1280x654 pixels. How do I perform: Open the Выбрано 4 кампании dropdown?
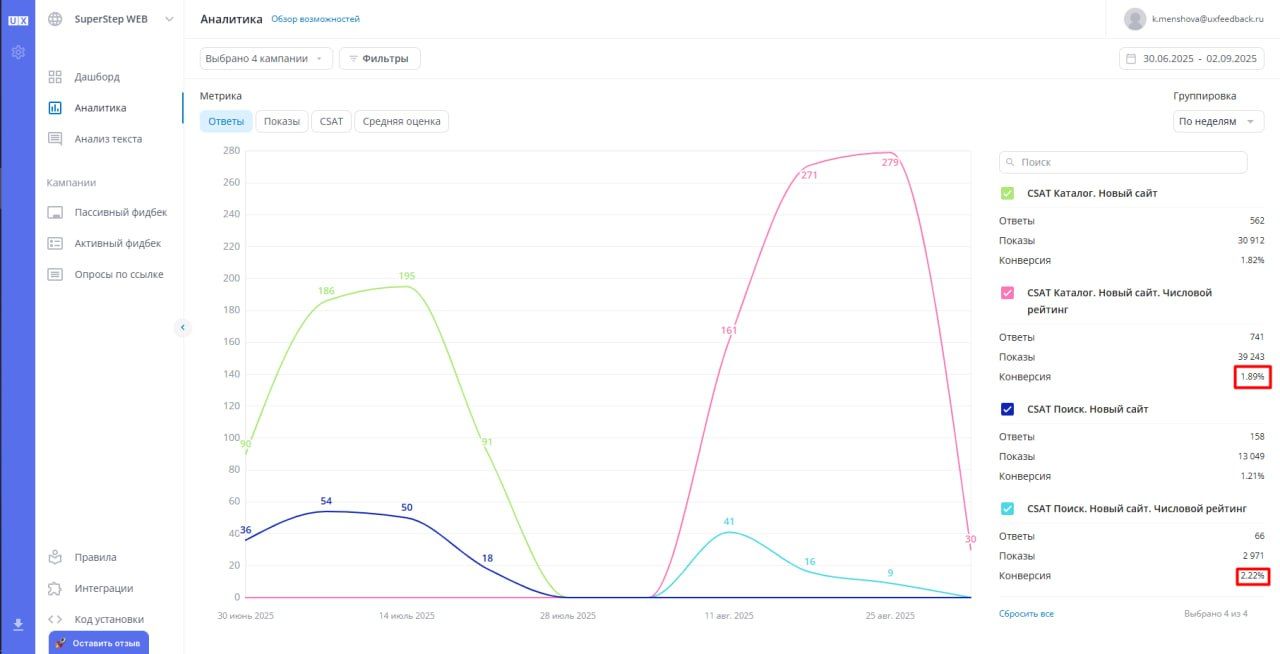265,59
